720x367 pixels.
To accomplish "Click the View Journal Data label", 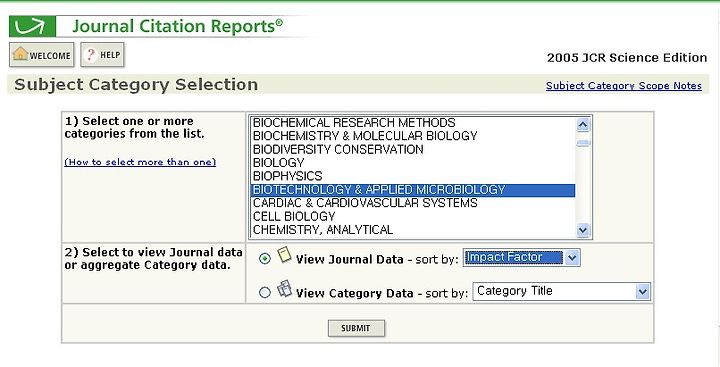I will (x=349, y=260).
